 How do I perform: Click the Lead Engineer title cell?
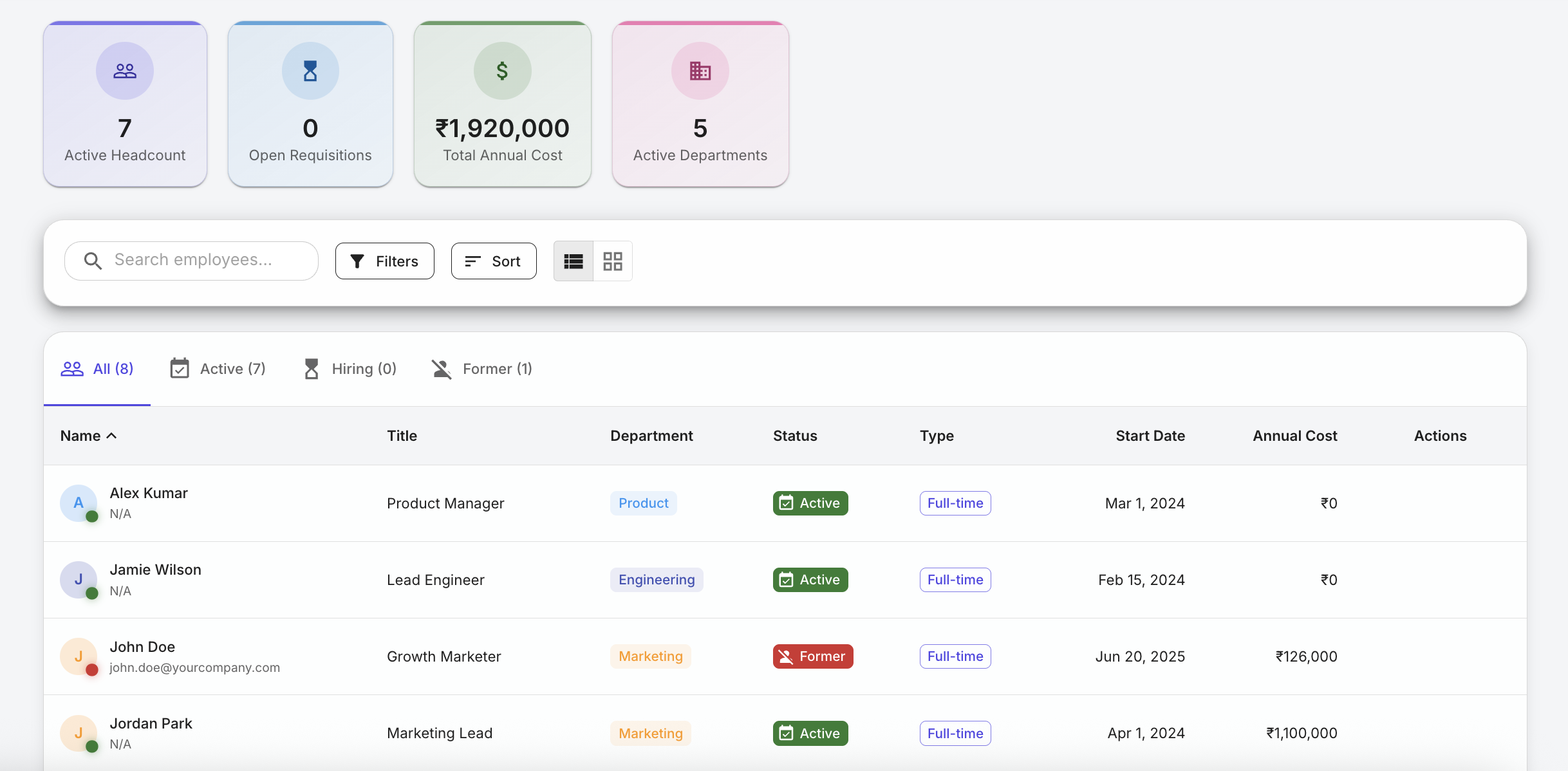pos(436,580)
